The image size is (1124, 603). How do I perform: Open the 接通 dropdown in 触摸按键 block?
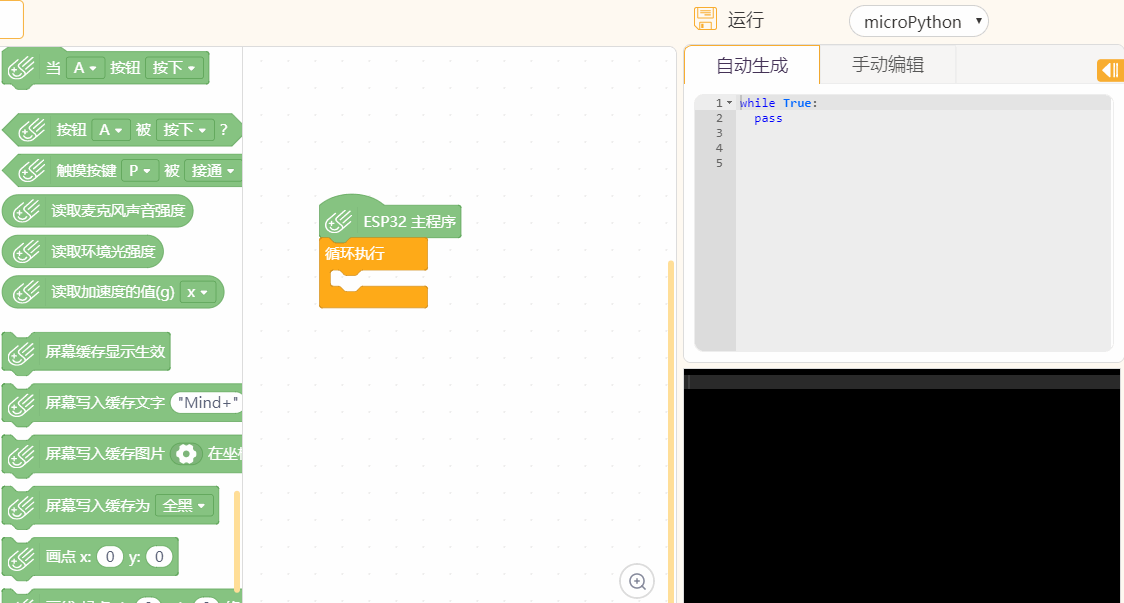pos(213,170)
